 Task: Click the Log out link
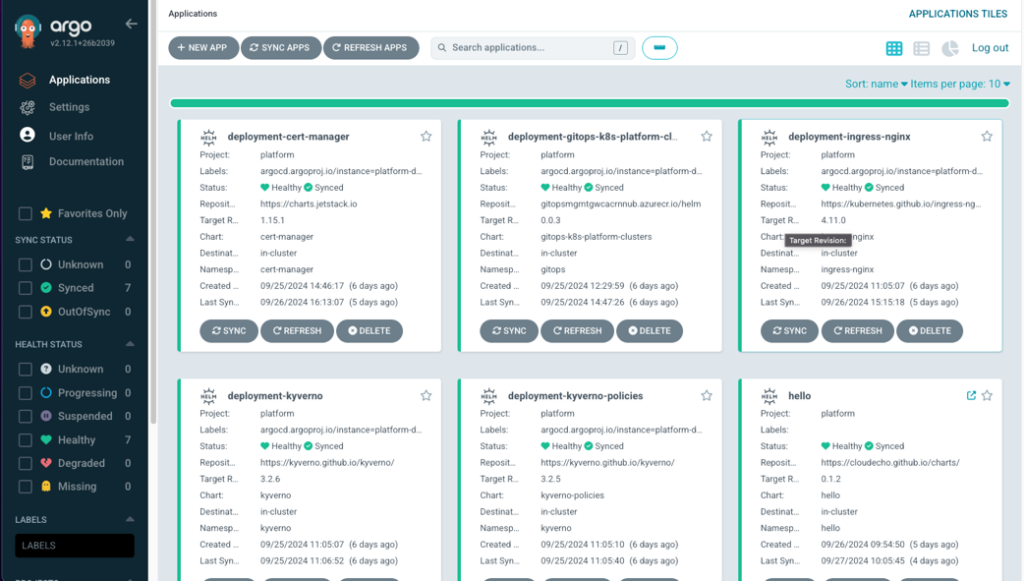[x=990, y=48]
